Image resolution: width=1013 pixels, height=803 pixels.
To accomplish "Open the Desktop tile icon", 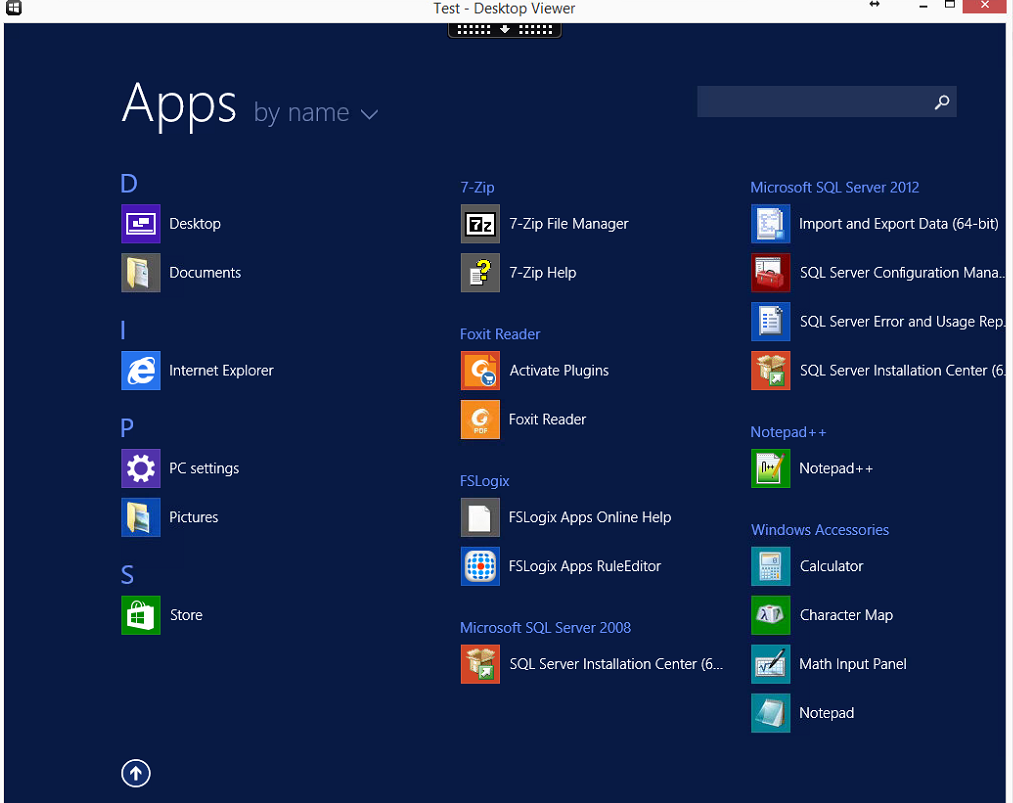I will tap(141, 224).
